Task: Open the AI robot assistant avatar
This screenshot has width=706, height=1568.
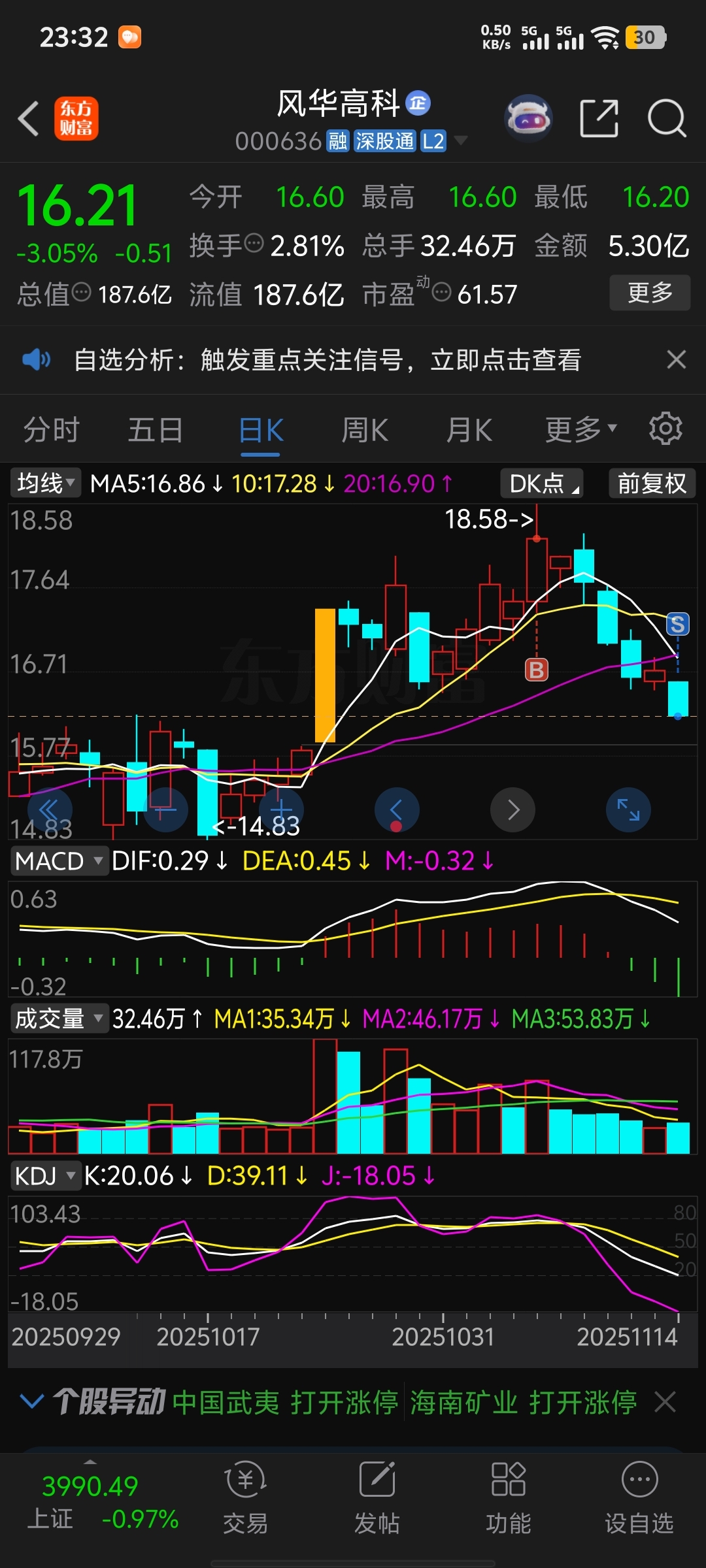Action: tap(528, 118)
